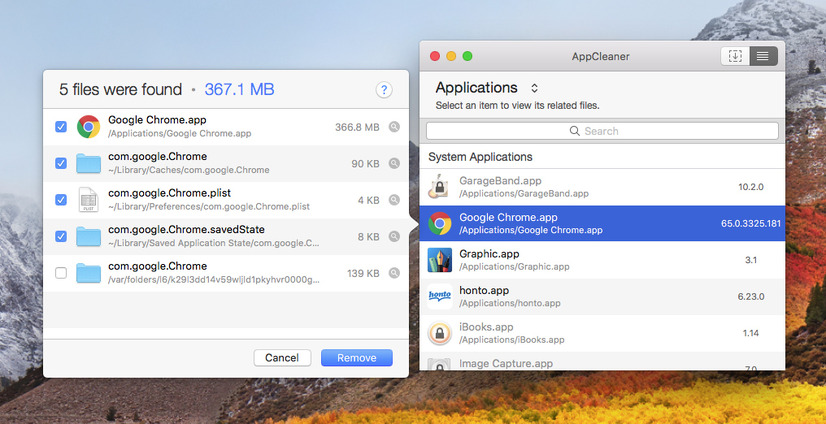This screenshot has height=424, width=826.
Task: Select Graphic.app in the list
Action: pyautogui.click(x=602, y=260)
